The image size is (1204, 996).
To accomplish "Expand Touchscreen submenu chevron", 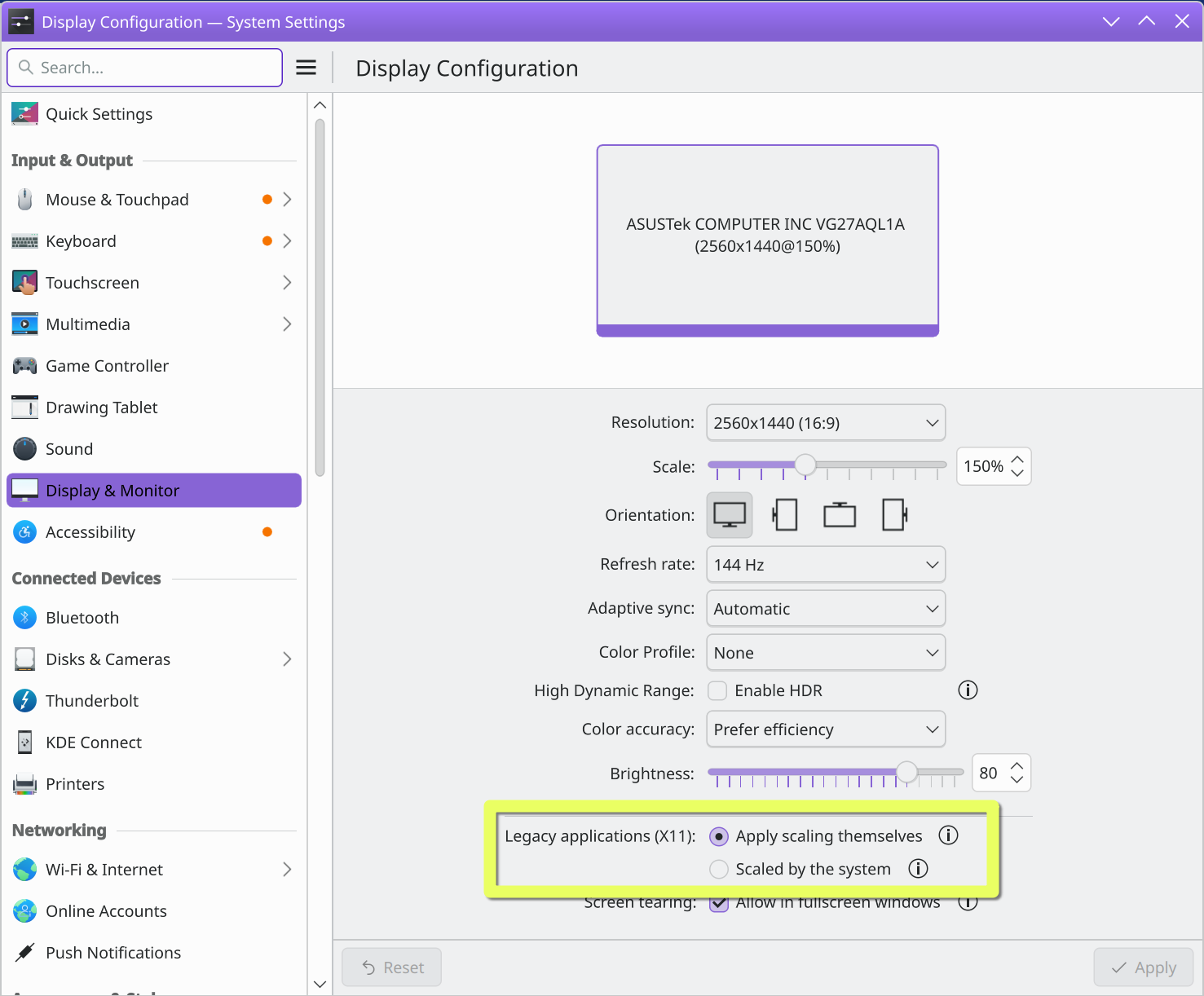I will pyautogui.click(x=287, y=283).
